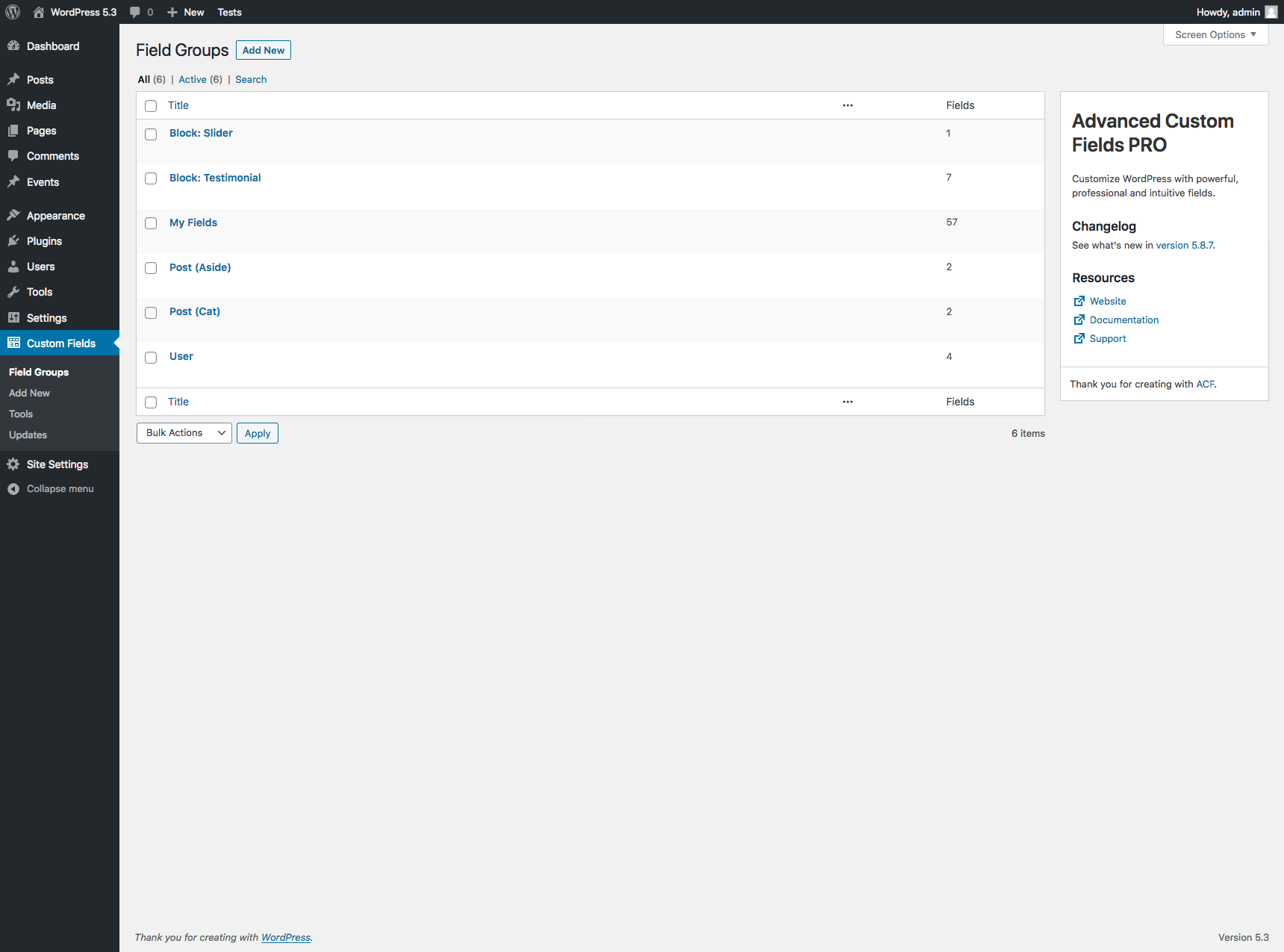
Task: Click the Plugins plug icon
Action: (x=13, y=240)
